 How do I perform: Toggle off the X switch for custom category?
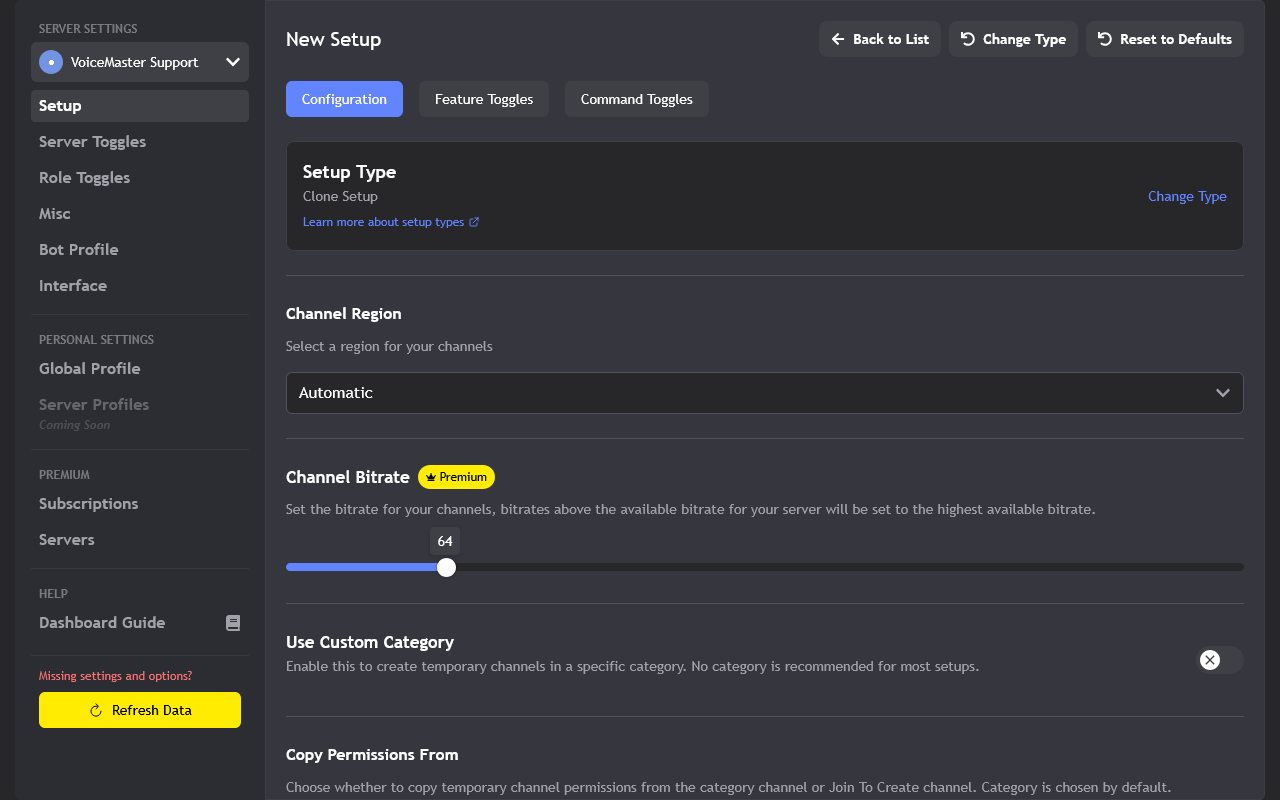1209,660
